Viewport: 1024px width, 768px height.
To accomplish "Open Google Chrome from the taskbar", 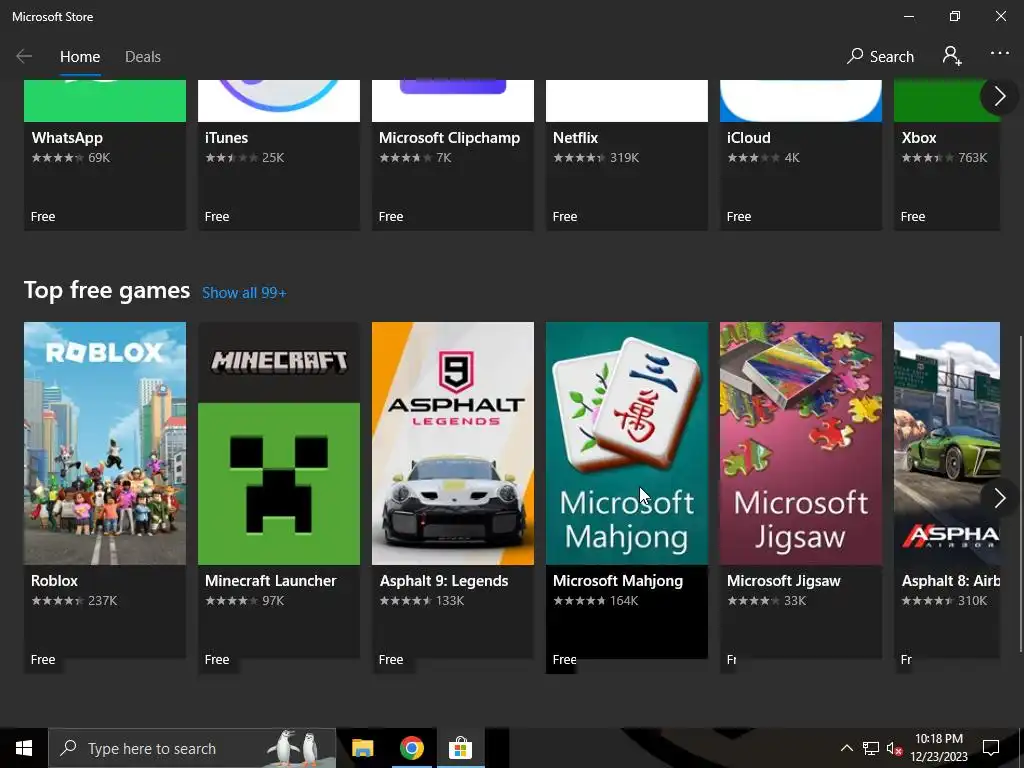I will (x=411, y=748).
